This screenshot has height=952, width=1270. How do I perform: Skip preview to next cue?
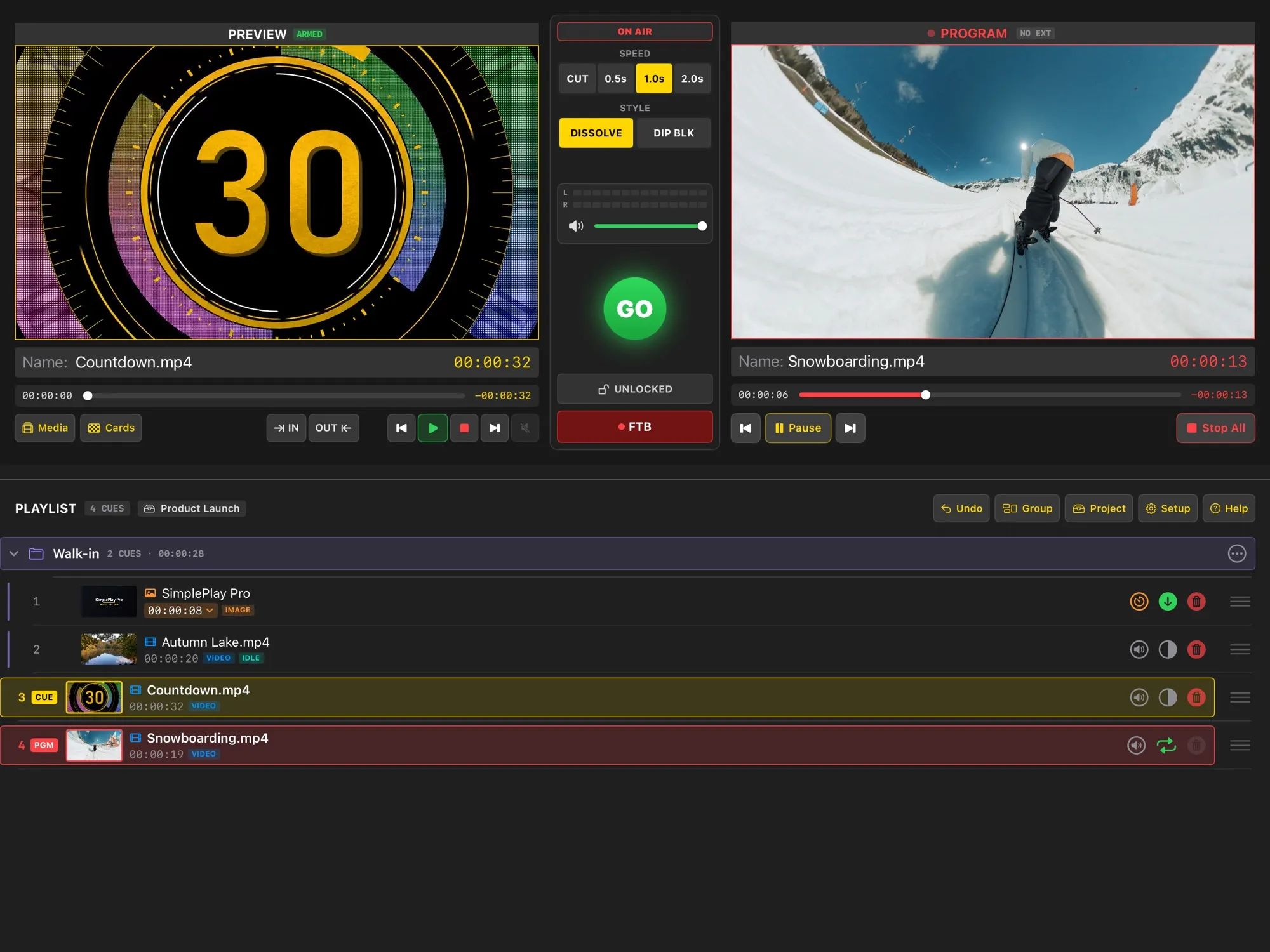(x=495, y=428)
